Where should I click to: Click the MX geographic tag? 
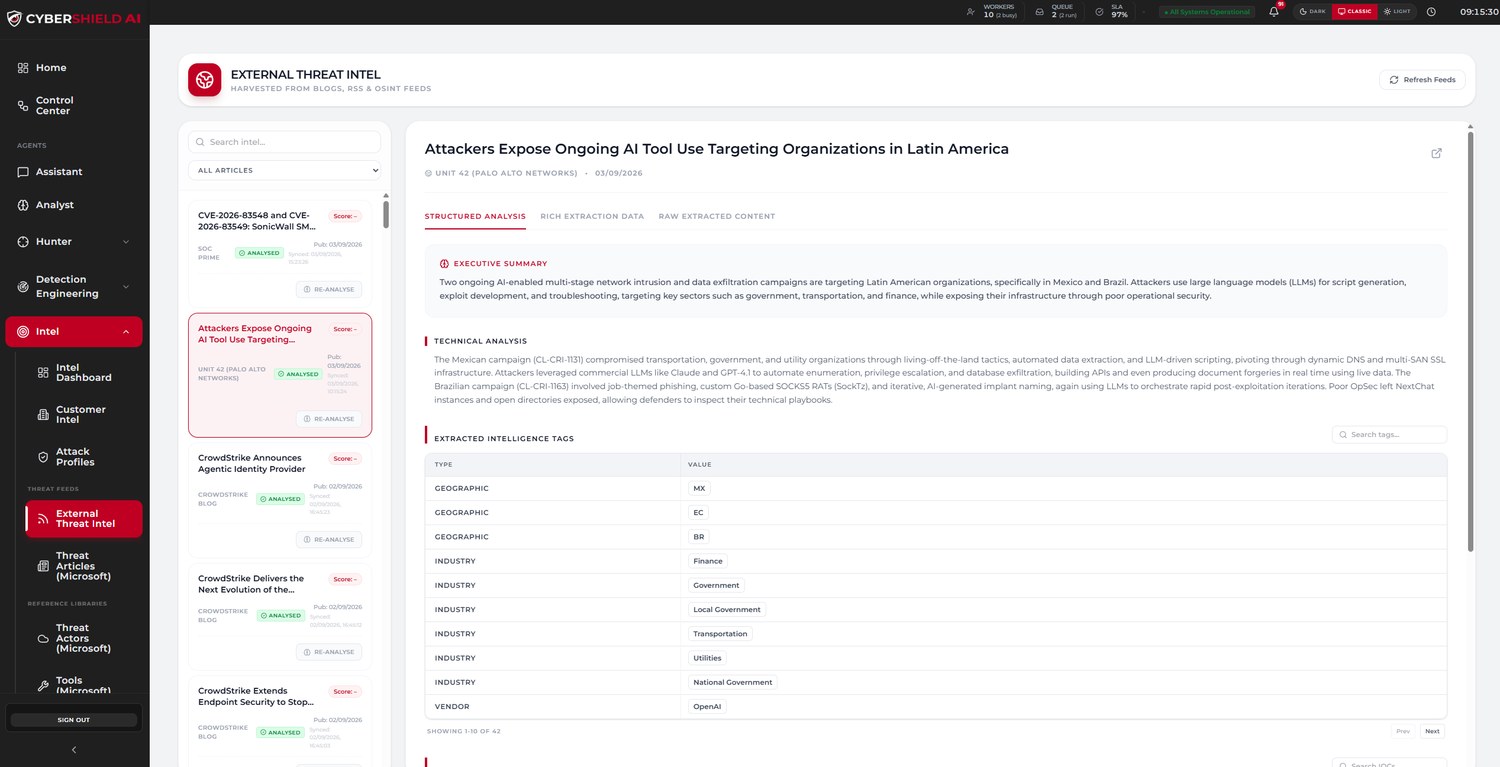[699, 489]
